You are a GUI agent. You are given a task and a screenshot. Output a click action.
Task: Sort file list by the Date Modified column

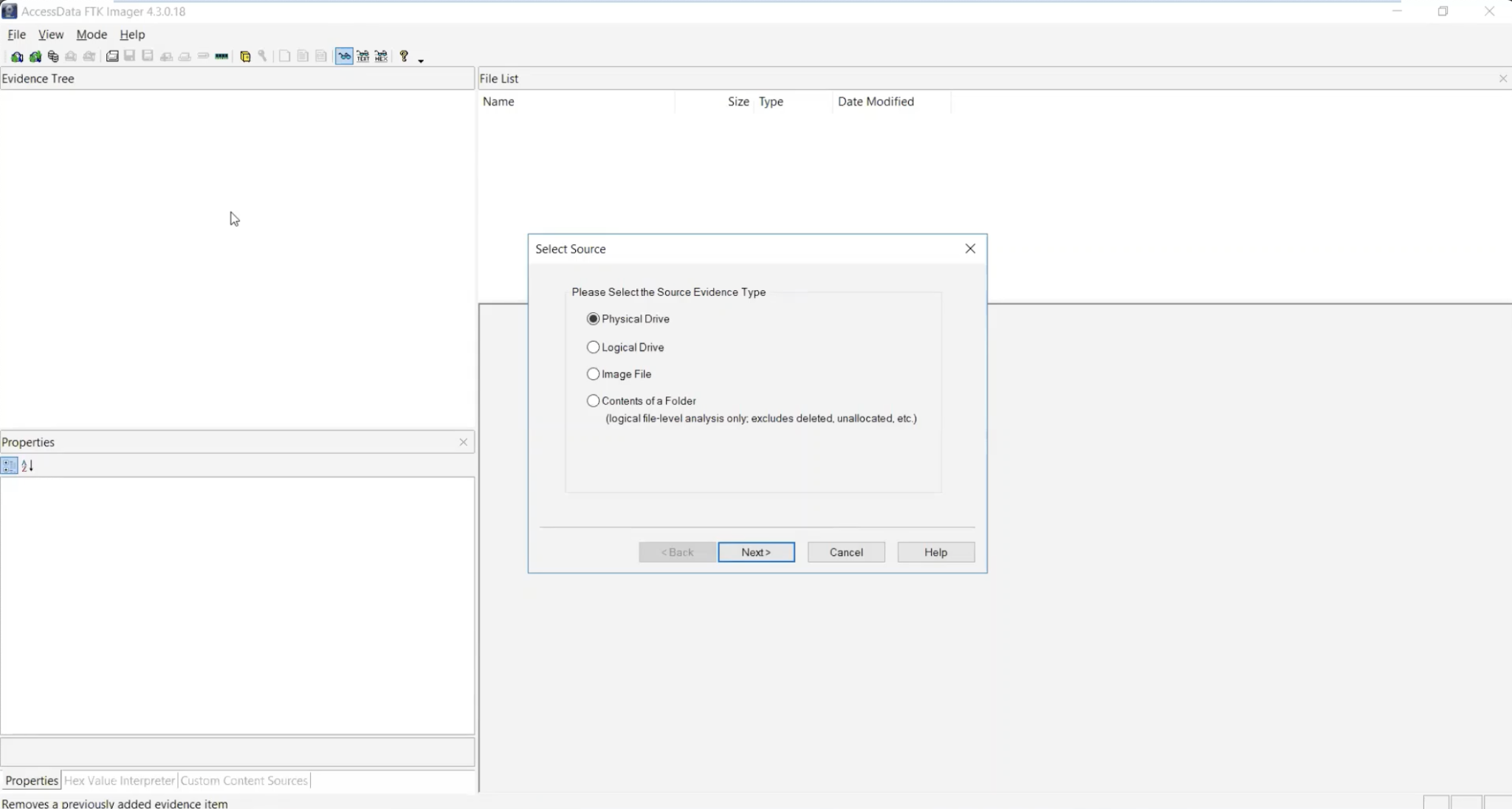click(x=876, y=101)
